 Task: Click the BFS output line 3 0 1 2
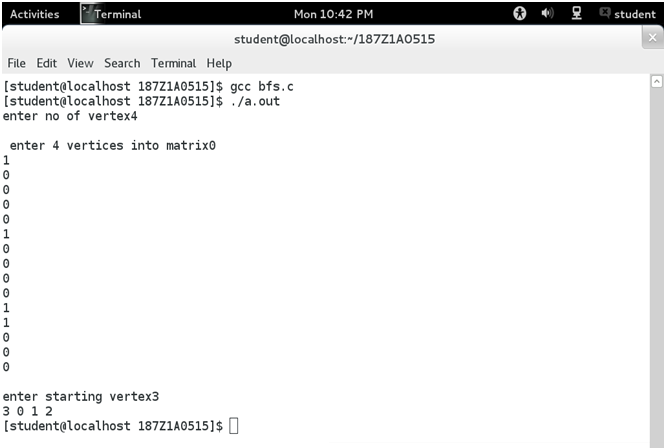click(28, 411)
